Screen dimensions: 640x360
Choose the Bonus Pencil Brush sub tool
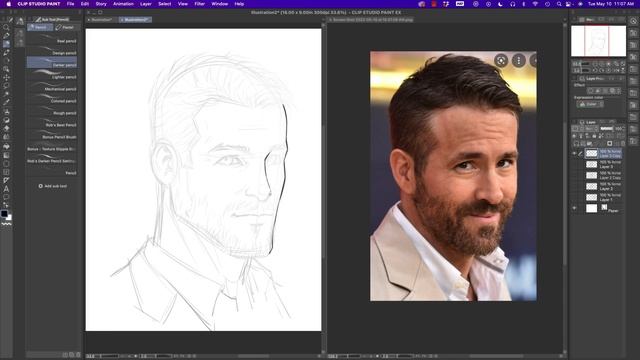[52, 135]
